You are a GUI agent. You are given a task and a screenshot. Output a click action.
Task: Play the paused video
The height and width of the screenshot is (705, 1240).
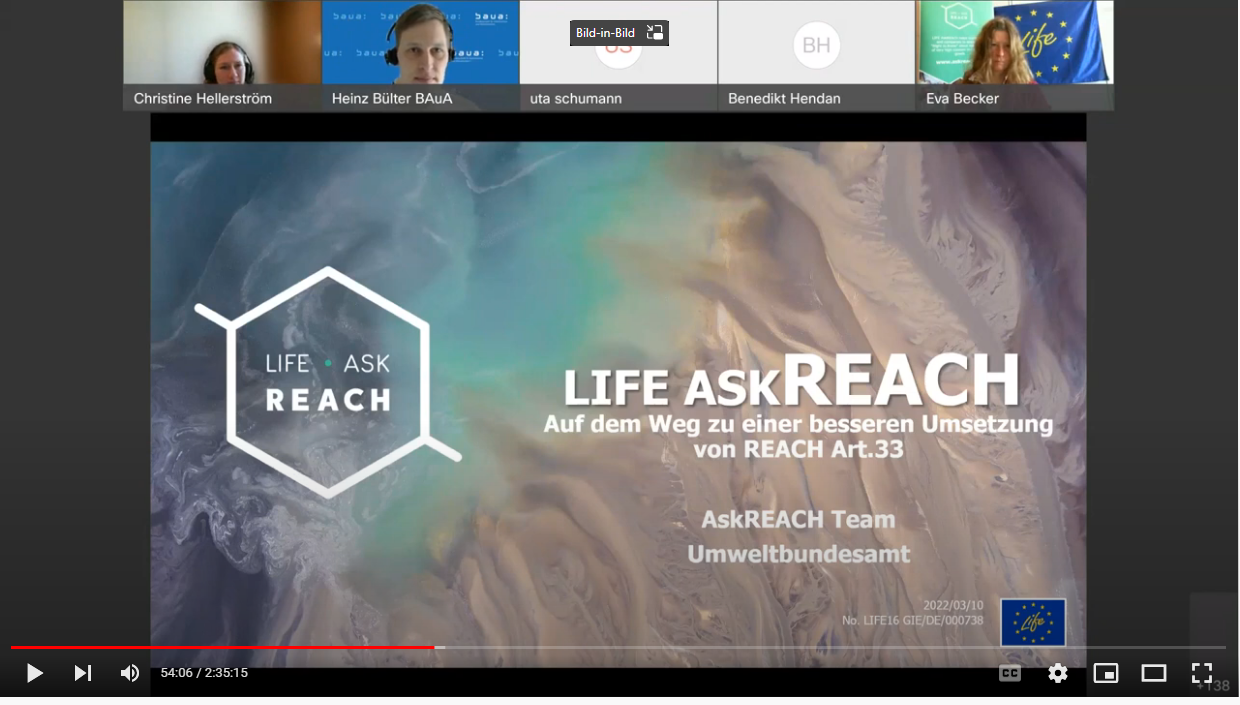tap(34, 673)
